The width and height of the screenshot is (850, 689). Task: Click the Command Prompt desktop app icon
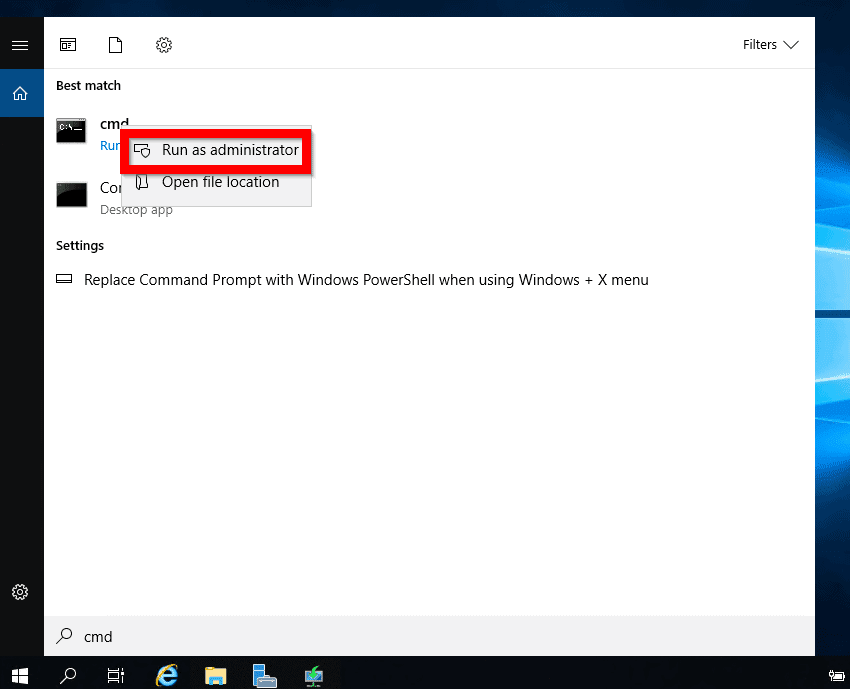(x=72, y=195)
